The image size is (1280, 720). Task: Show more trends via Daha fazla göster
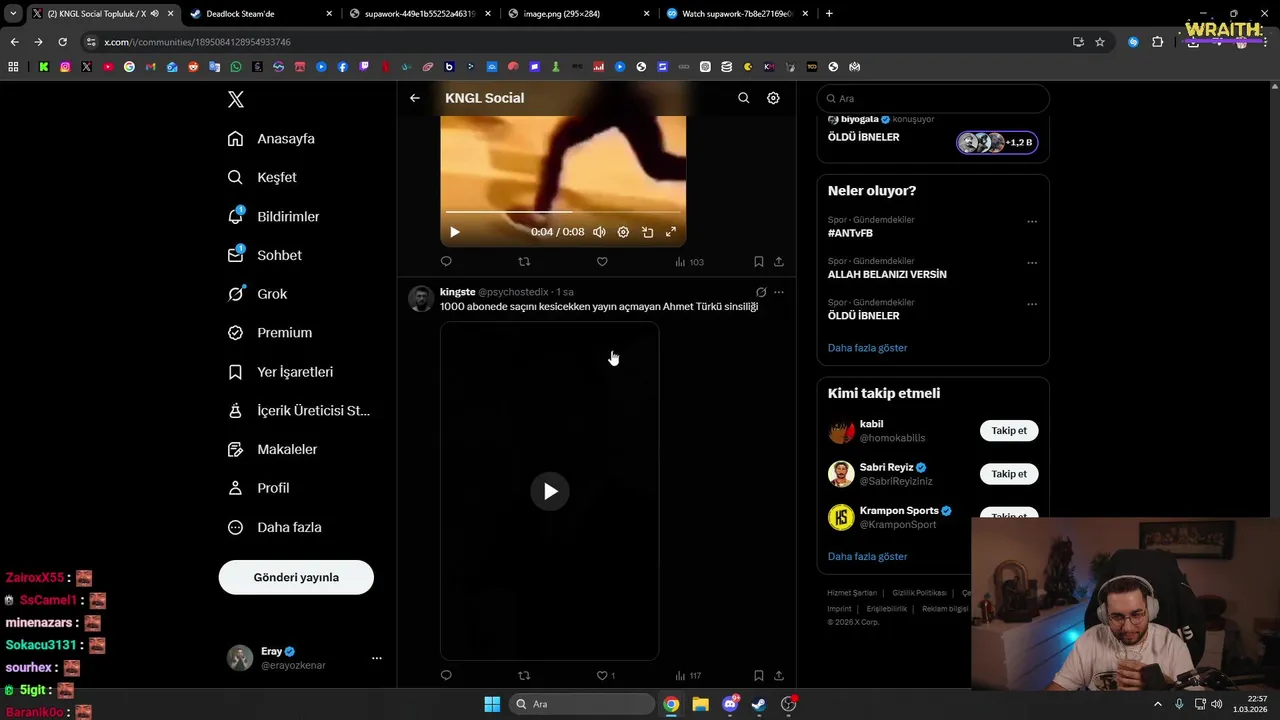coord(868,348)
